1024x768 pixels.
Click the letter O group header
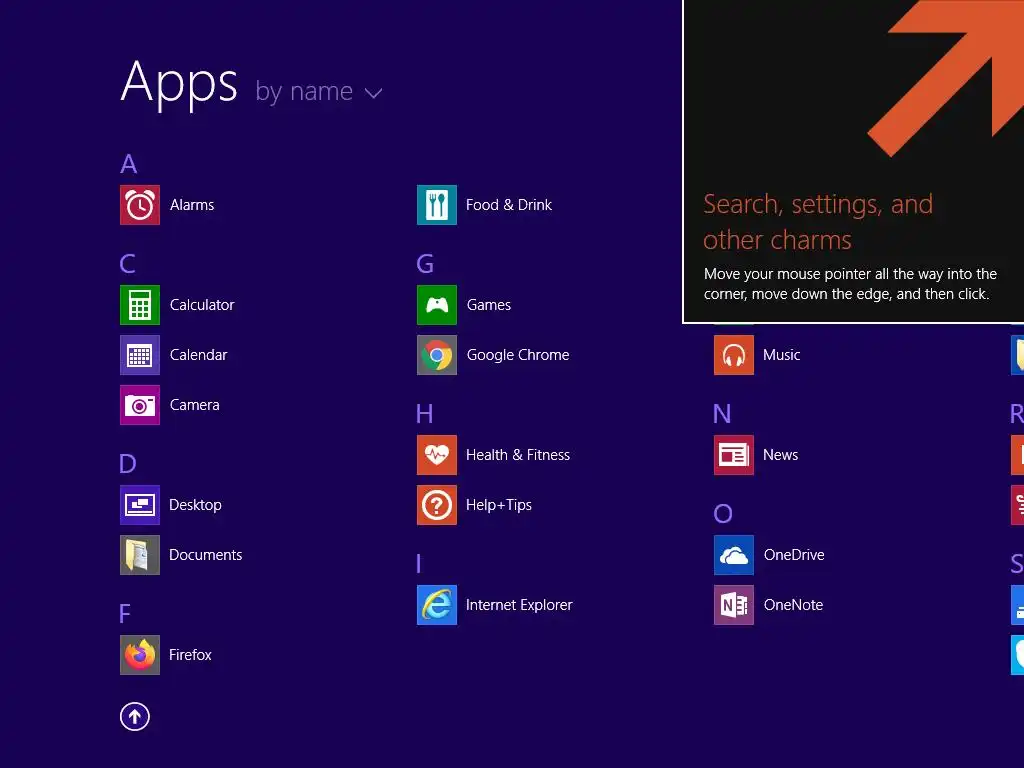[x=723, y=514]
